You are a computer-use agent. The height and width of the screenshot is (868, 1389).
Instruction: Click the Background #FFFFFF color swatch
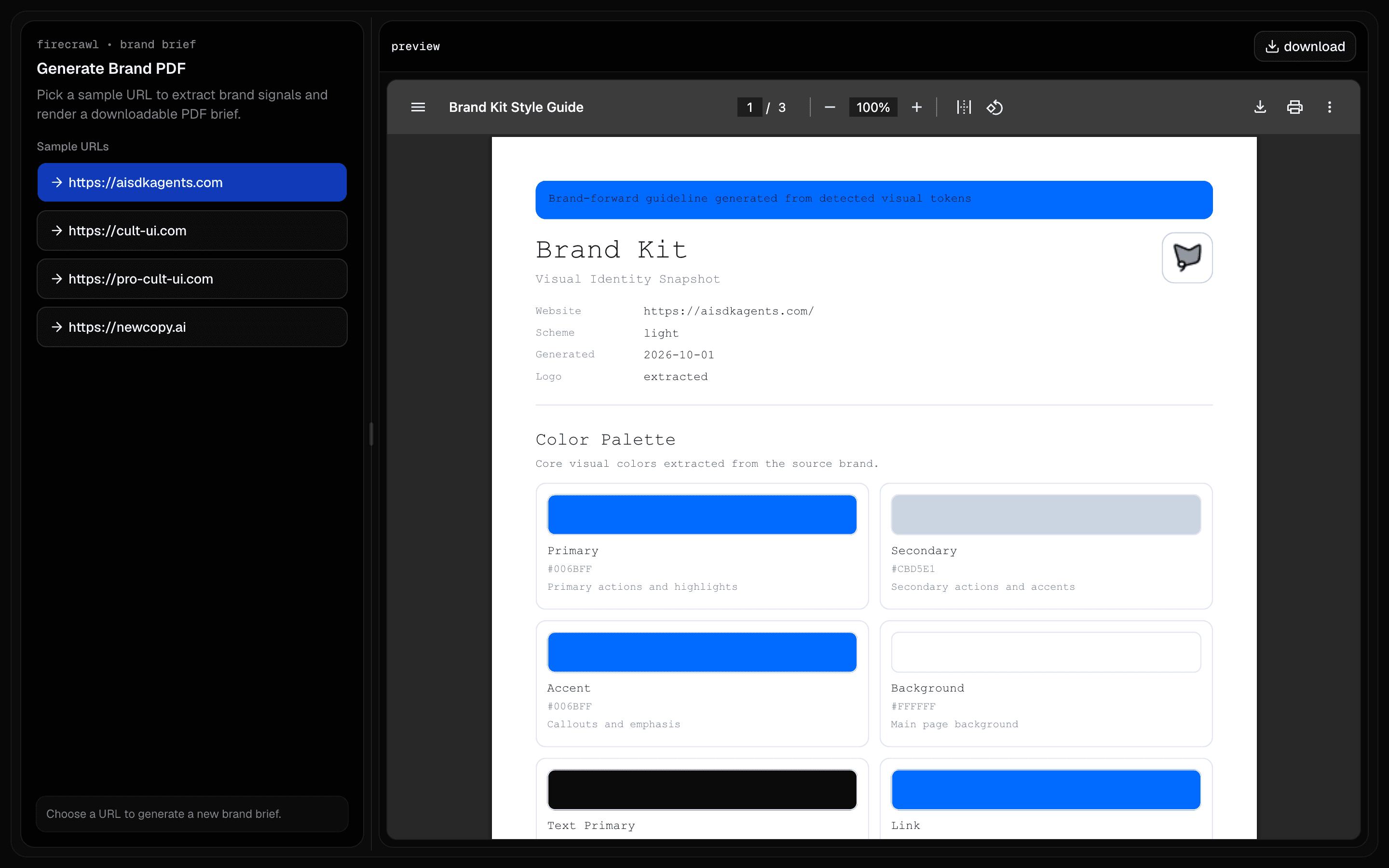click(x=1046, y=652)
